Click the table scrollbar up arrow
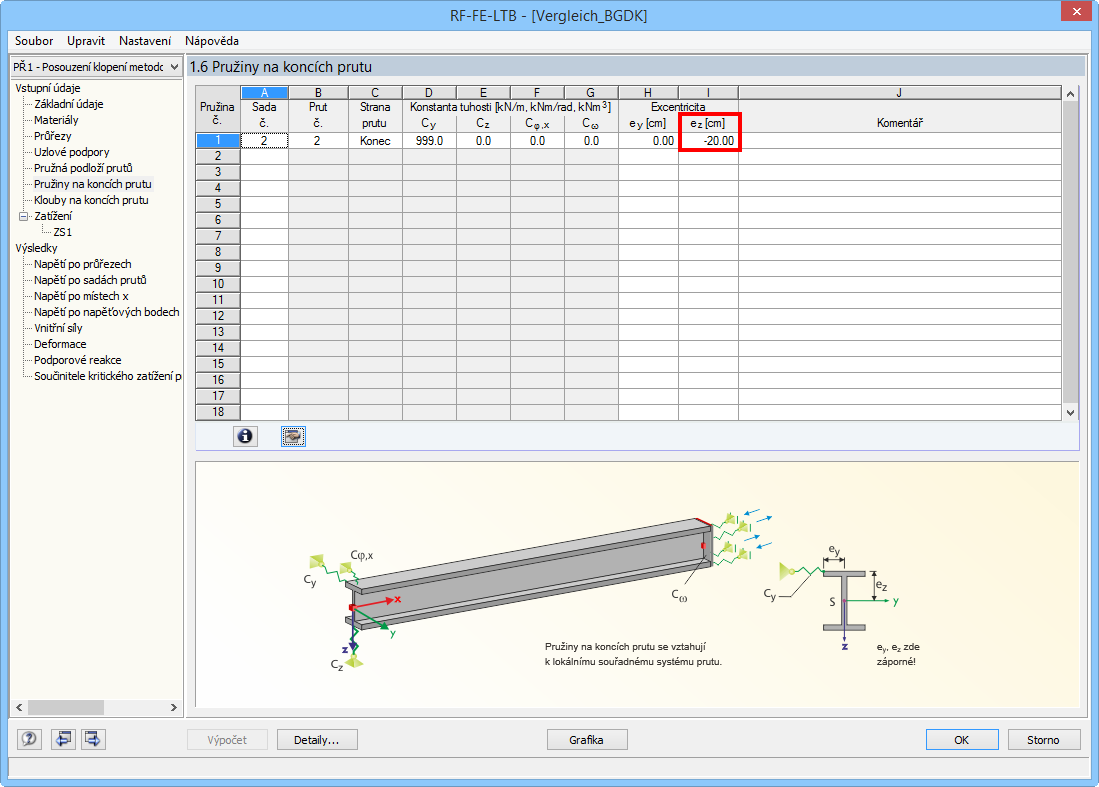 point(1070,94)
